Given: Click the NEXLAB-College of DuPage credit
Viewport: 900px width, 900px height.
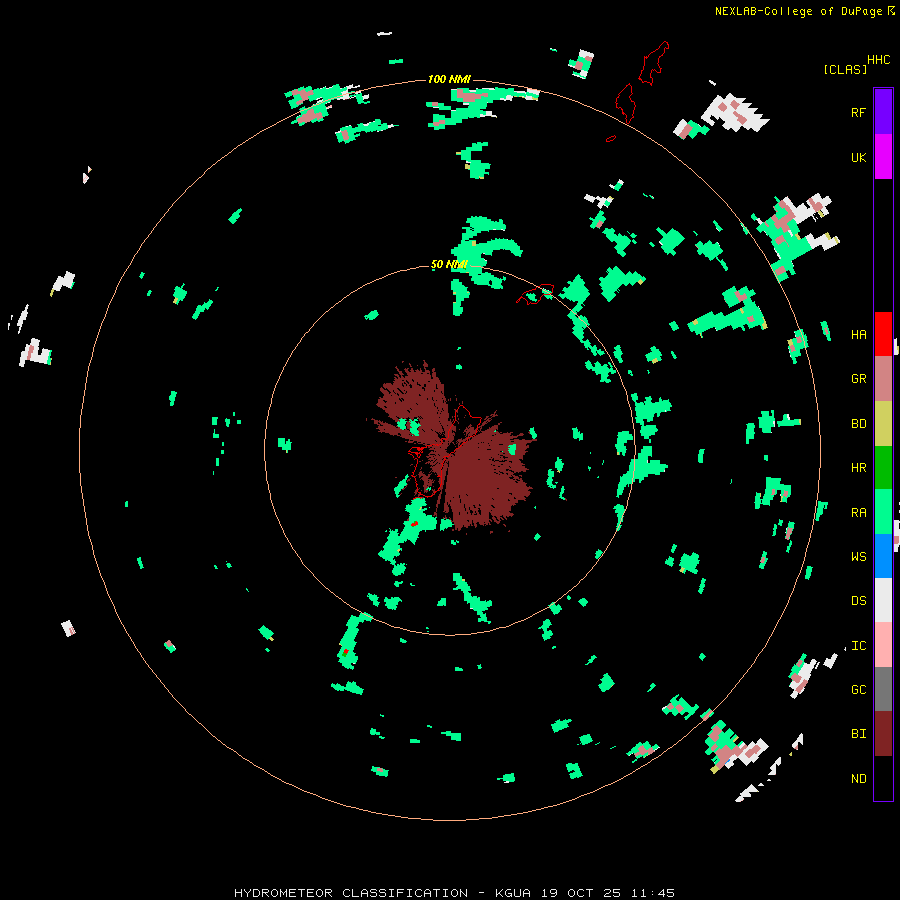Looking at the screenshot, I should pyautogui.click(x=798, y=11).
